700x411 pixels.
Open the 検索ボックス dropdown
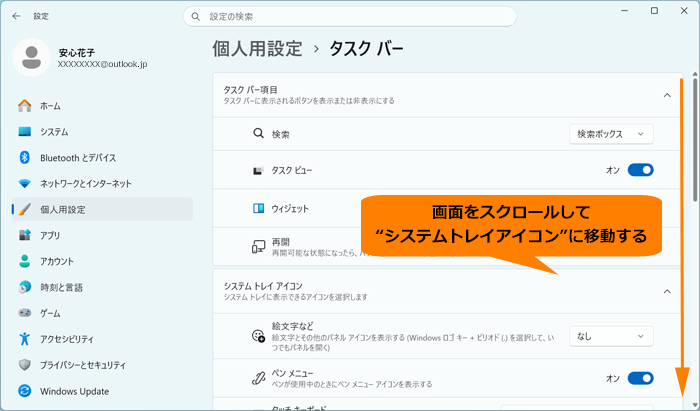coord(611,134)
